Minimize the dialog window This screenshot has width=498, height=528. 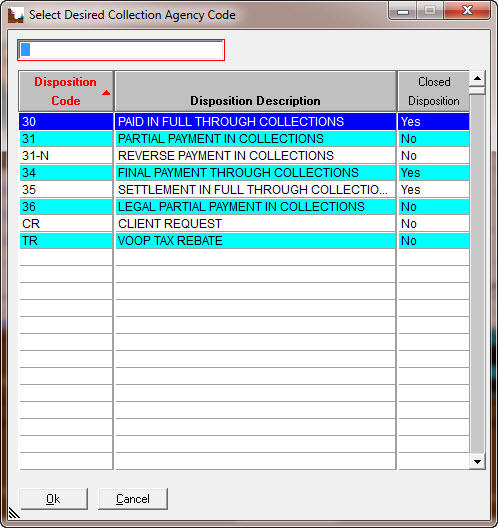403,11
